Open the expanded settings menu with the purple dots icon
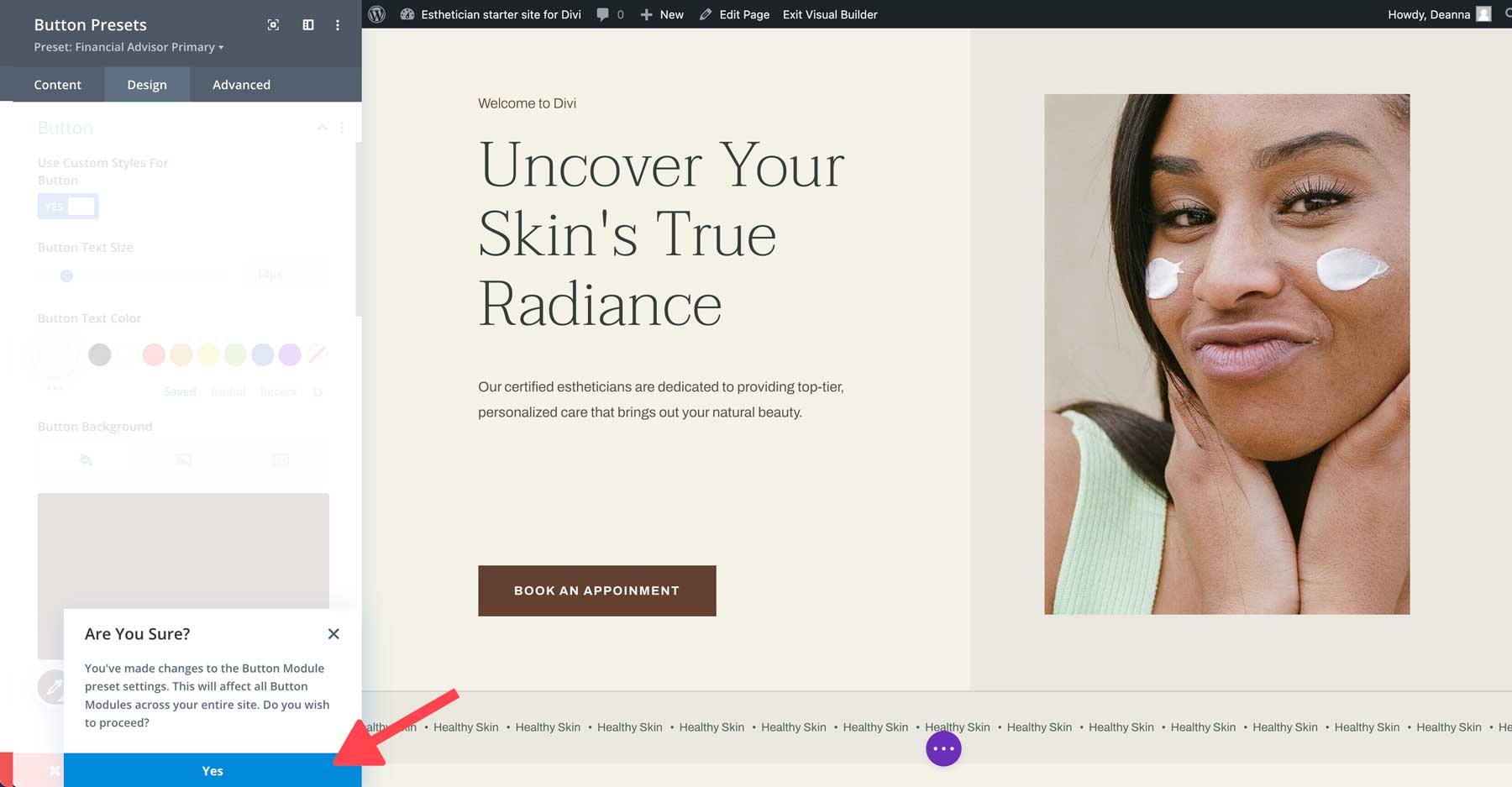This screenshot has height=787, width=1512. point(942,748)
